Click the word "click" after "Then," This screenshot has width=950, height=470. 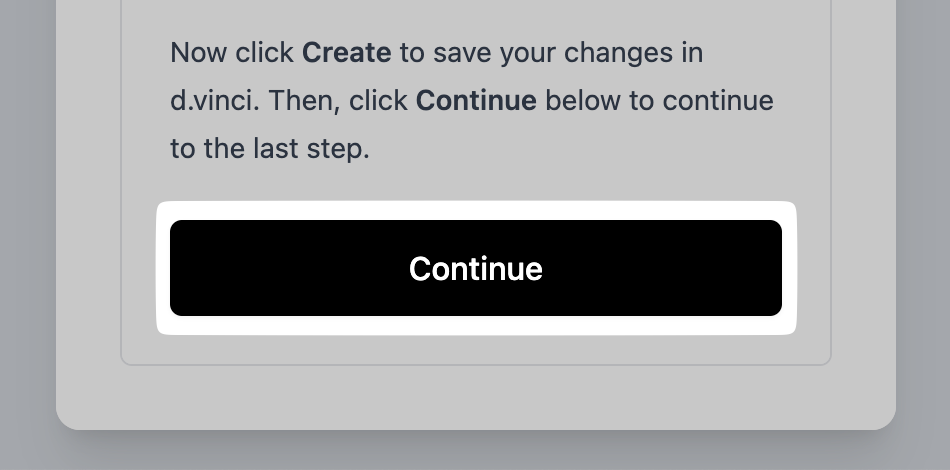(x=378, y=101)
